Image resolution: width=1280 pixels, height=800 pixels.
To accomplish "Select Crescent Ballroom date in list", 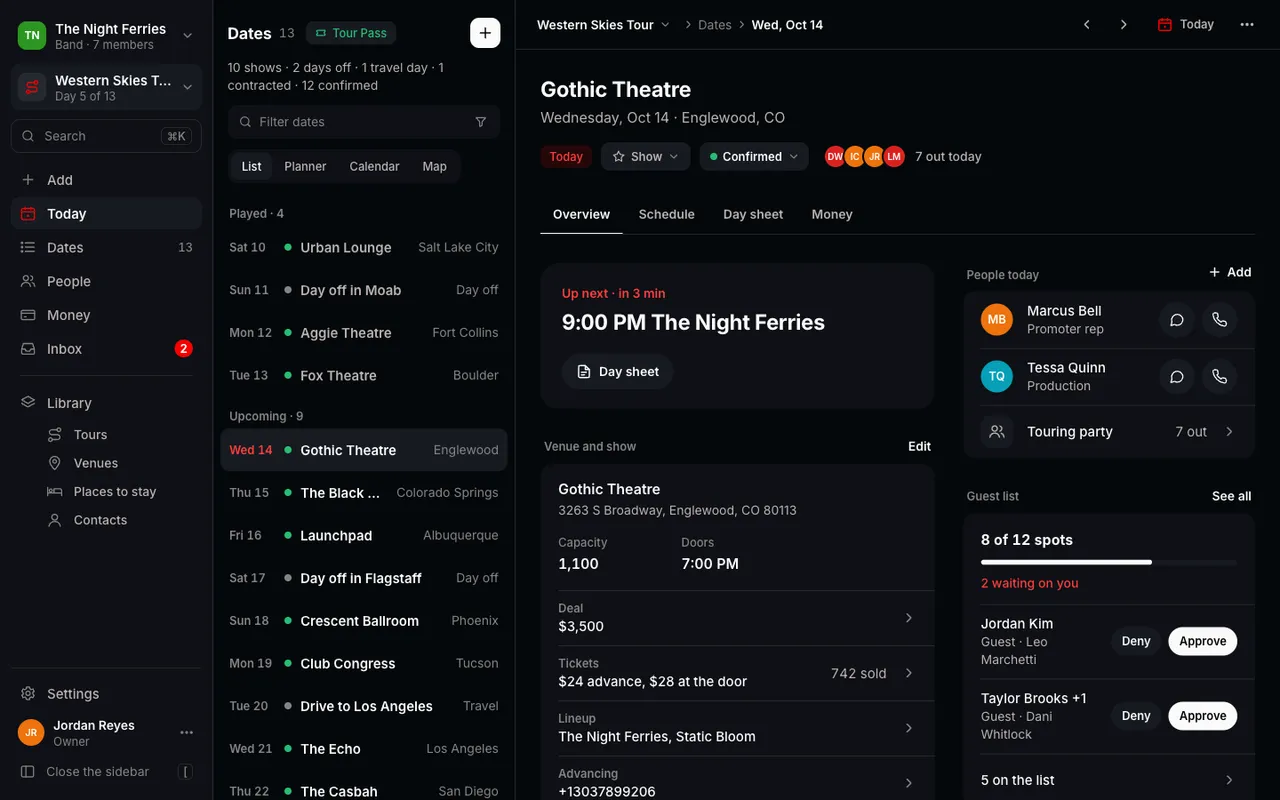I will coord(364,621).
